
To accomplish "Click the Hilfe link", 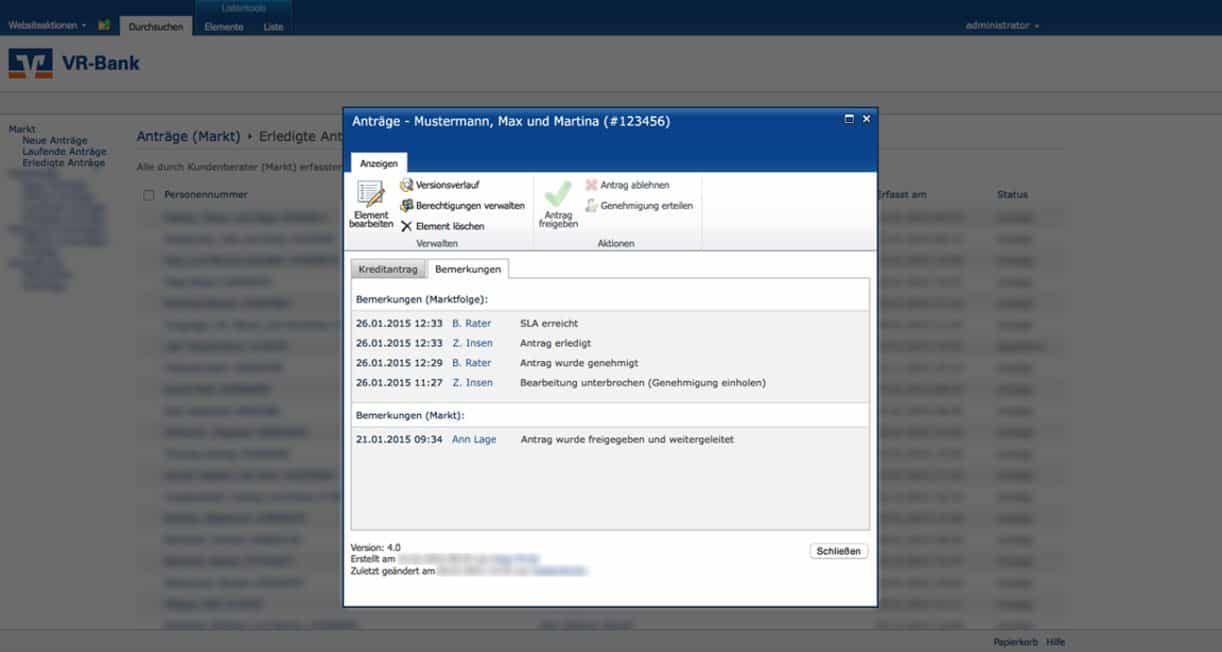I will pos(1056,642).
